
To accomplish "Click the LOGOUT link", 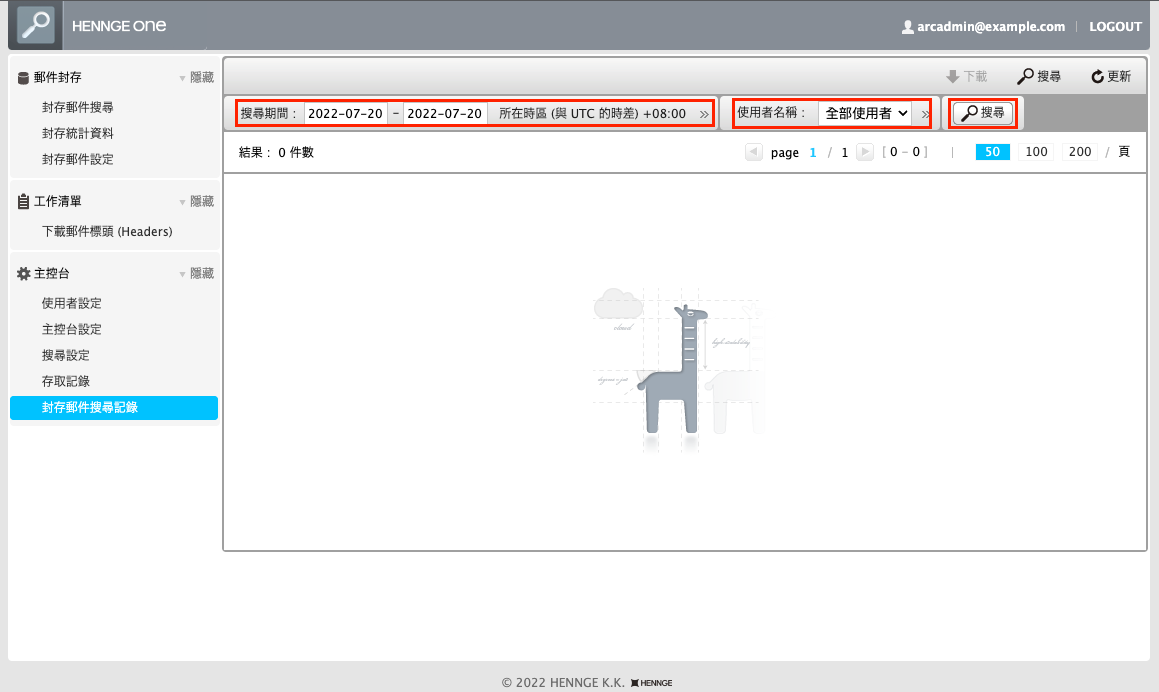I will pos(1115,27).
